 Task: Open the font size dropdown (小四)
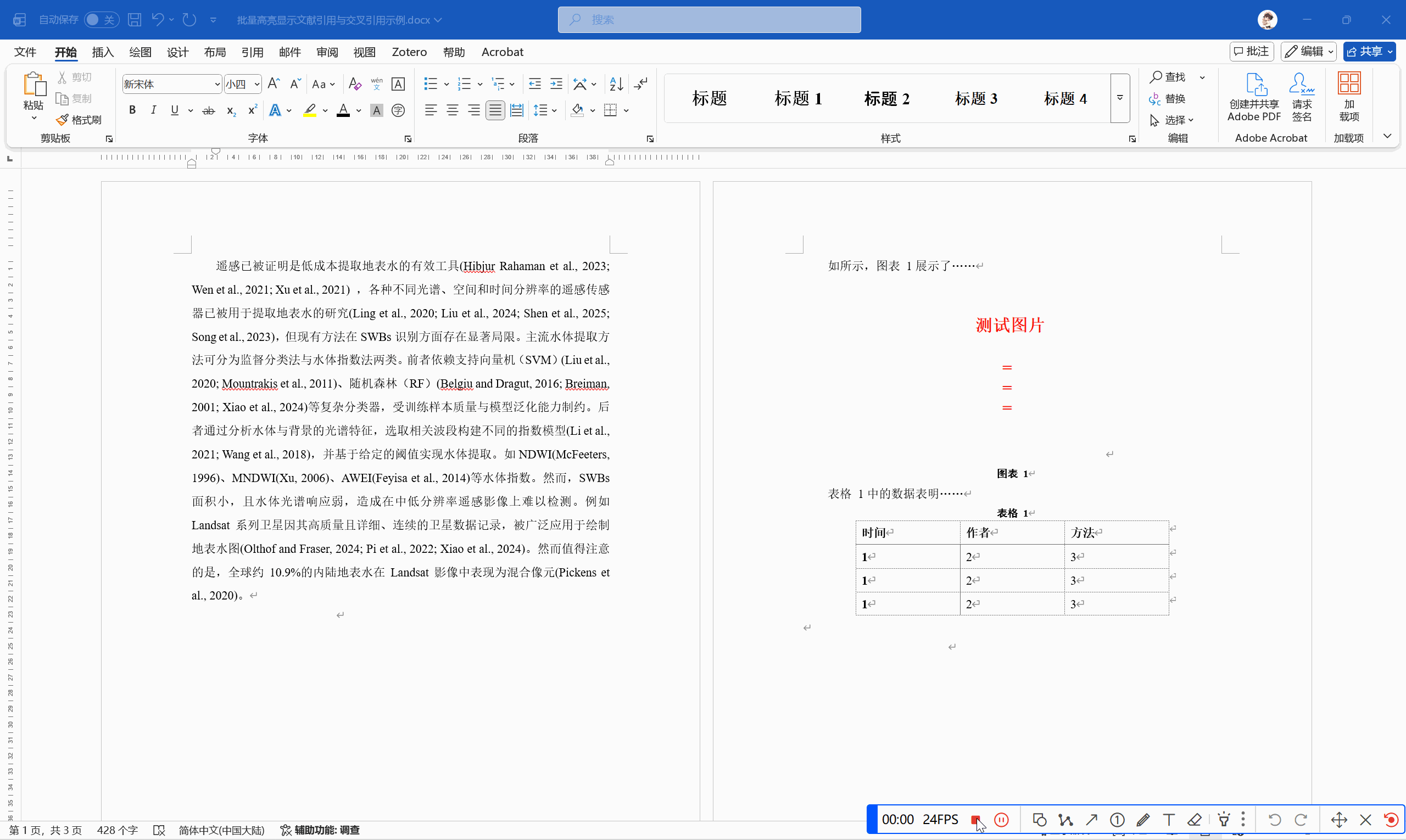pos(256,85)
